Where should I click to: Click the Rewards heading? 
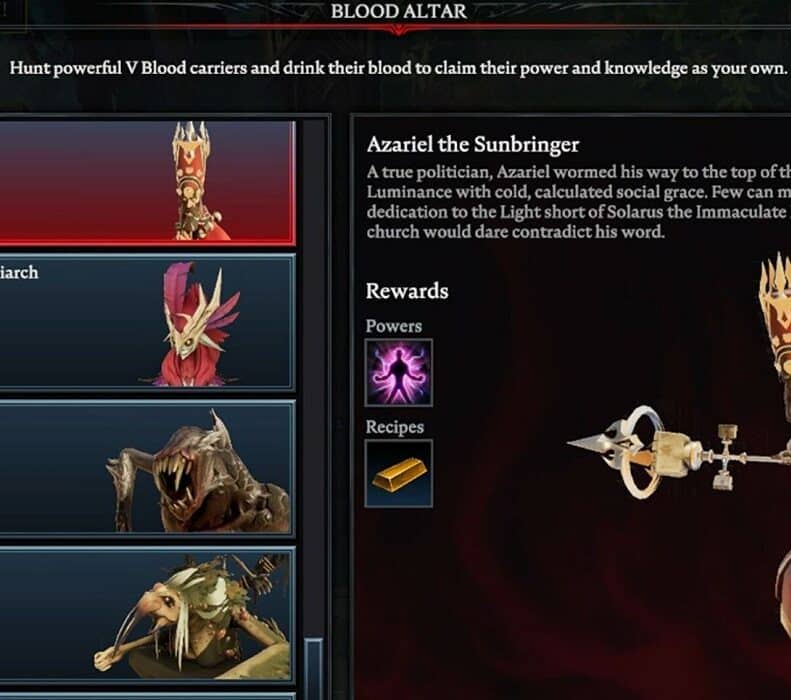407,291
